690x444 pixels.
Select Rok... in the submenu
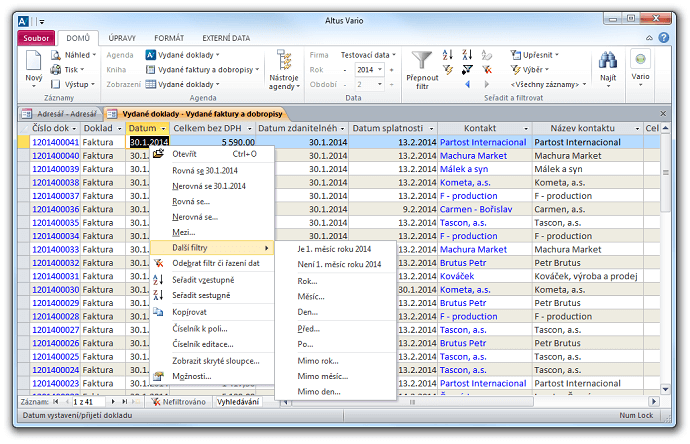pyautogui.click(x=335, y=281)
